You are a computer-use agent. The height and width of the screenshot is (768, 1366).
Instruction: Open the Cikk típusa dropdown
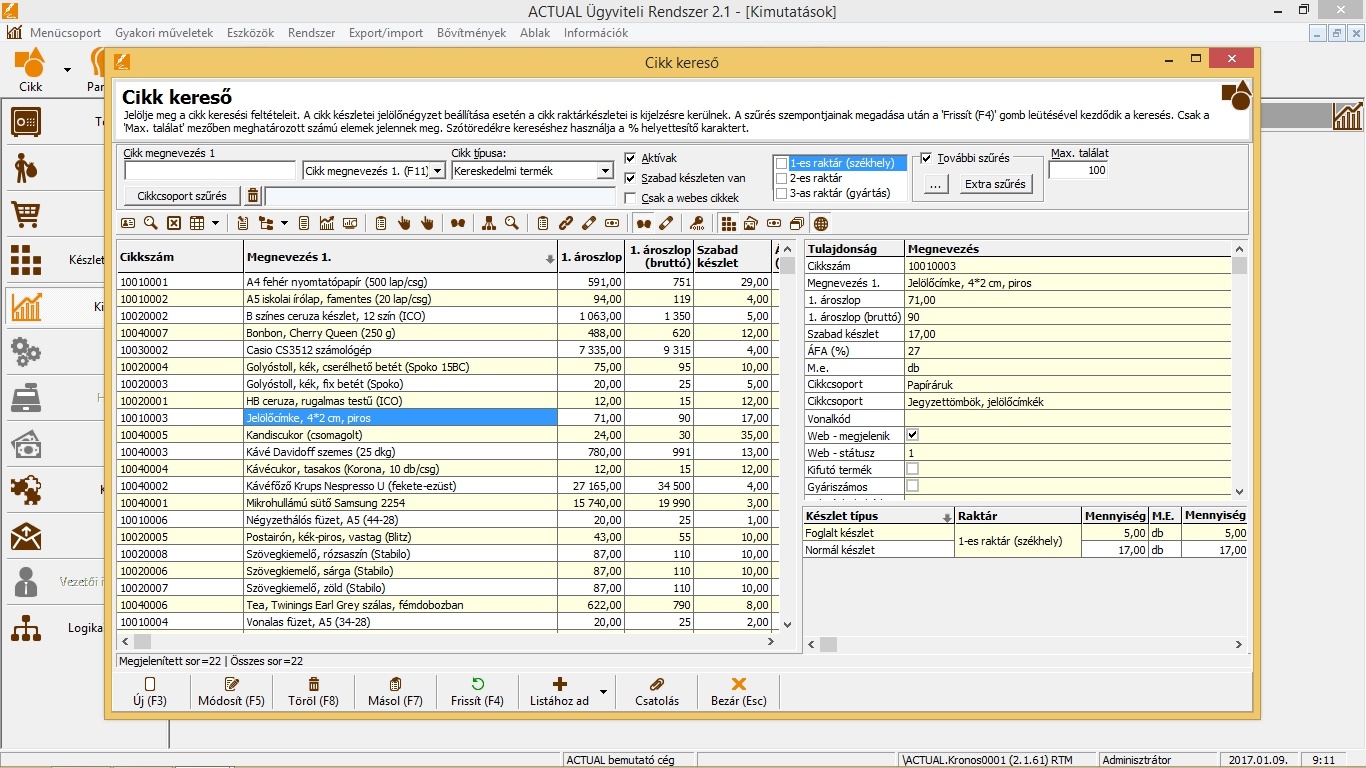(x=604, y=171)
